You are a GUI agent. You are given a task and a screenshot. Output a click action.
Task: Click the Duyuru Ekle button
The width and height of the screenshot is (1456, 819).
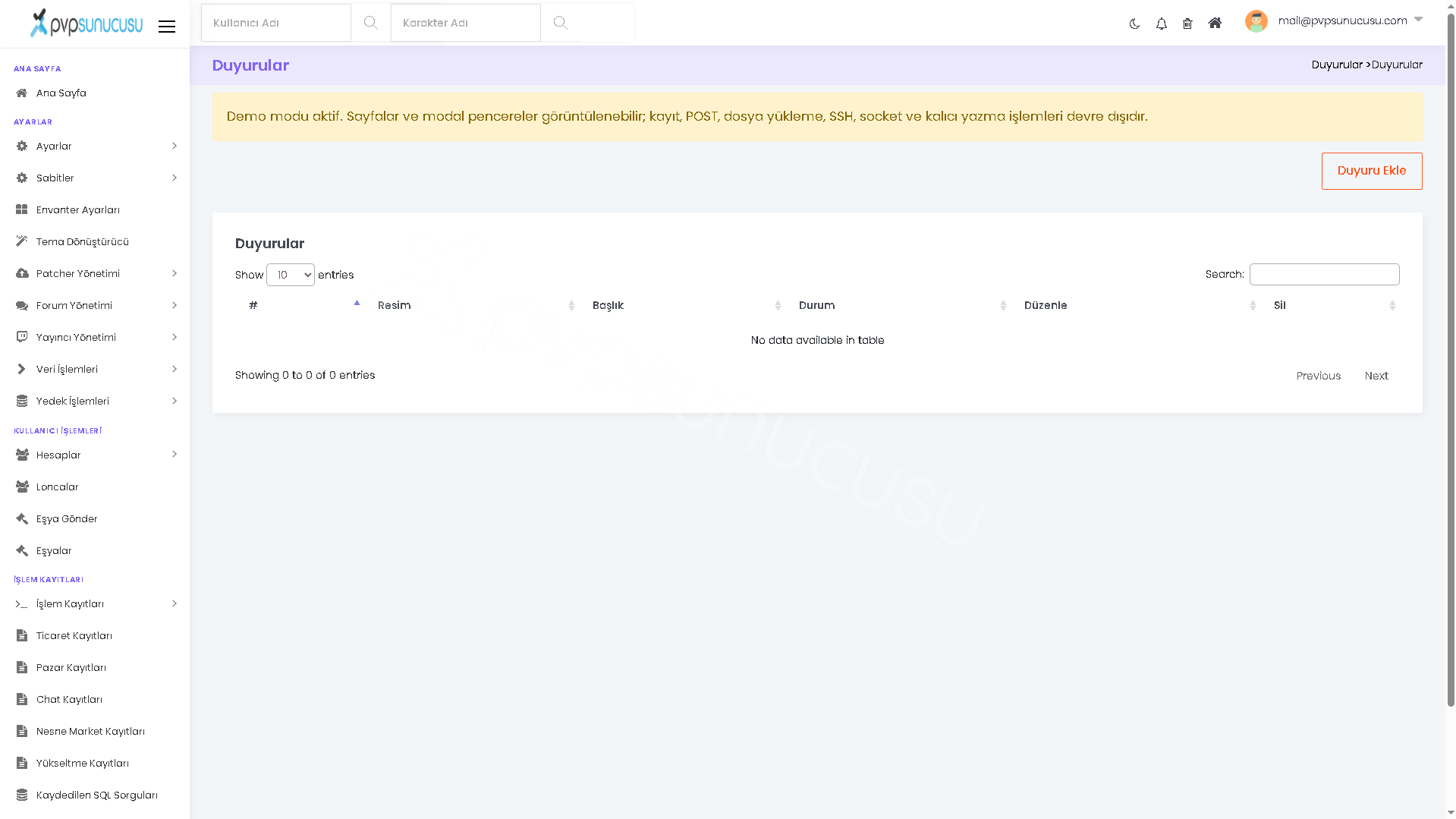tap(1372, 171)
